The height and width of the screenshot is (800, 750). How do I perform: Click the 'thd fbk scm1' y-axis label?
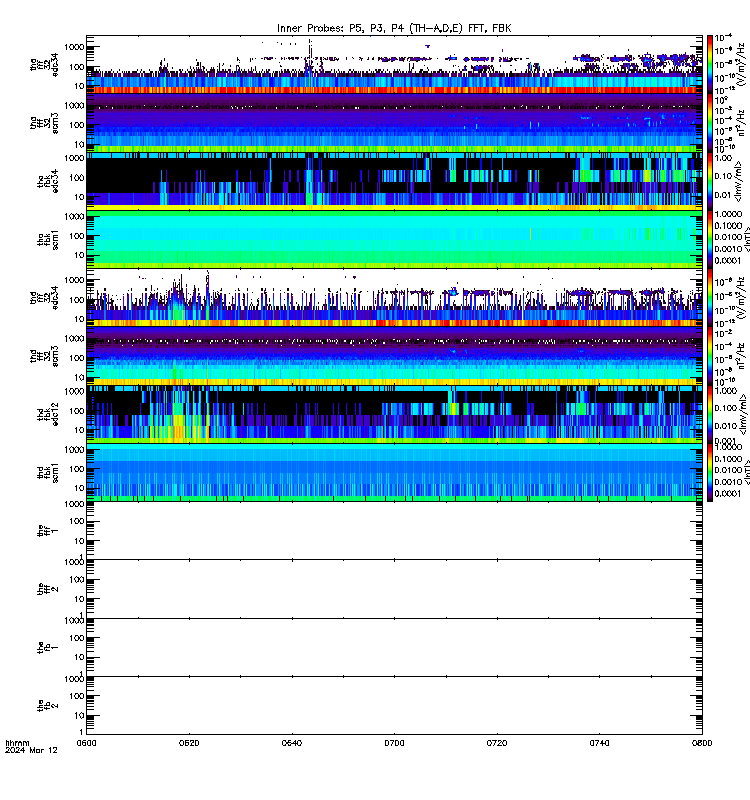48,472
